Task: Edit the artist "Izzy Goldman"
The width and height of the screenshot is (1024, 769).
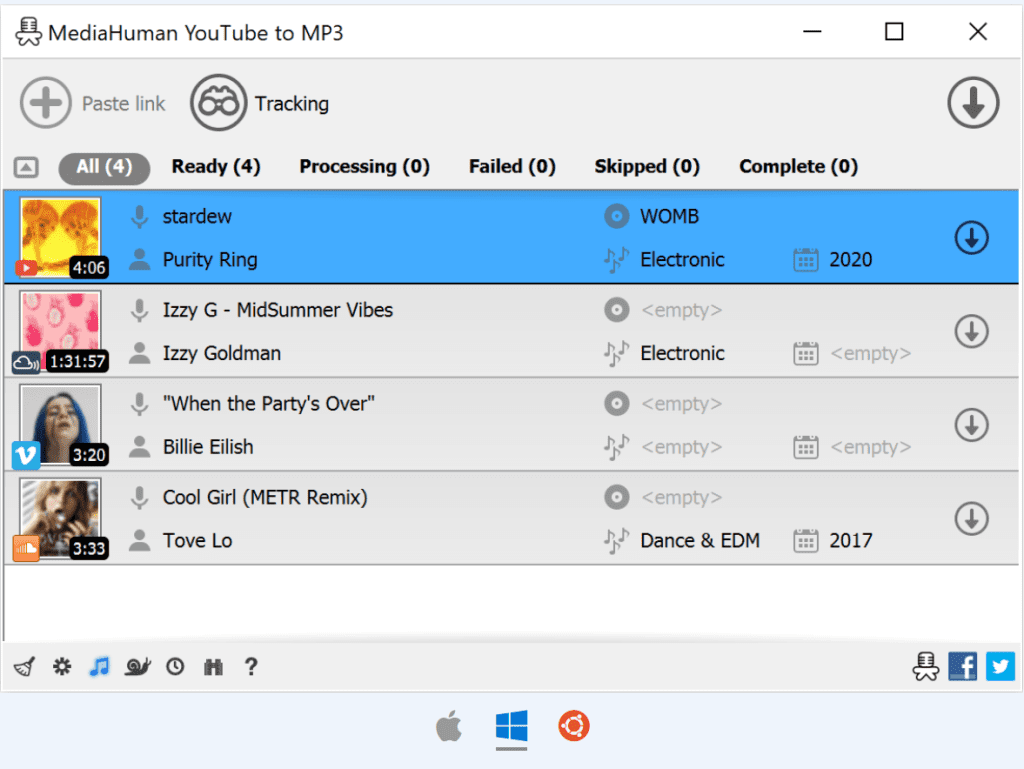Action: tap(221, 353)
